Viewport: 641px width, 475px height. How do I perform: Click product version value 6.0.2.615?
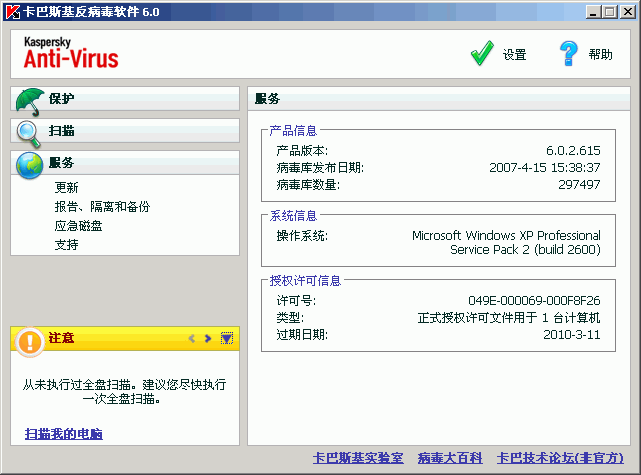tap(573, 150)
